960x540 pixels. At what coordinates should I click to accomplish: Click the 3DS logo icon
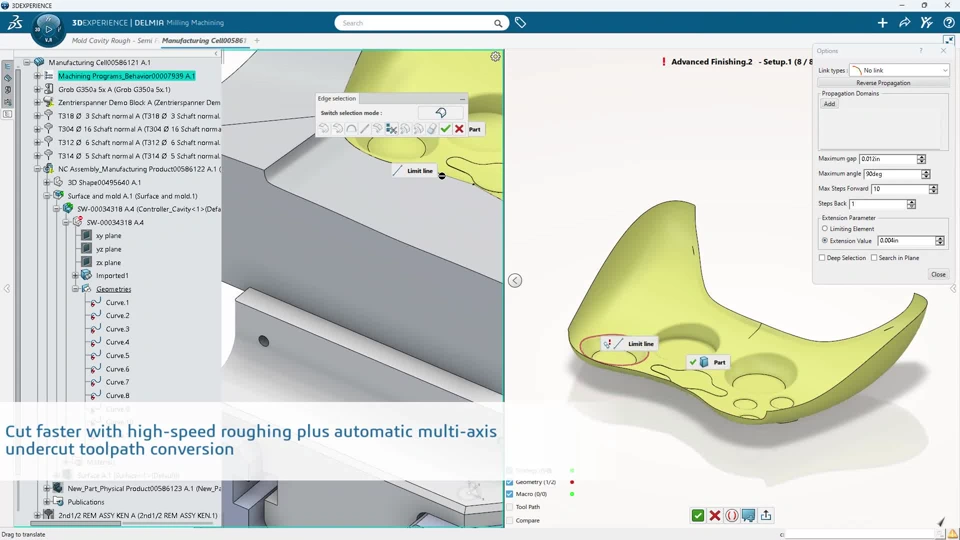pos(15,23)
